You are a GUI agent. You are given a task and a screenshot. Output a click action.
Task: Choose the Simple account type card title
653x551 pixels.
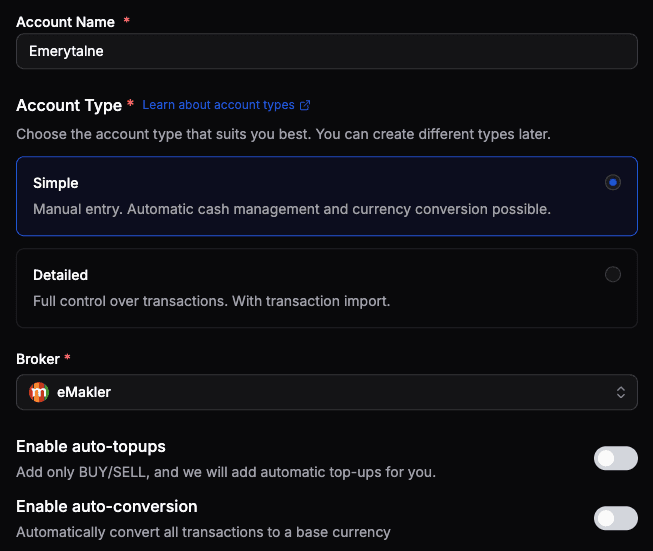click(55, 183)
